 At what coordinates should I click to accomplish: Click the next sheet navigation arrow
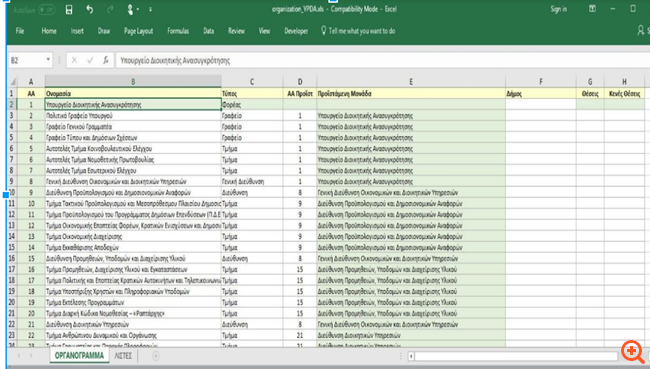pyautogui.click(x=31, y=356)
